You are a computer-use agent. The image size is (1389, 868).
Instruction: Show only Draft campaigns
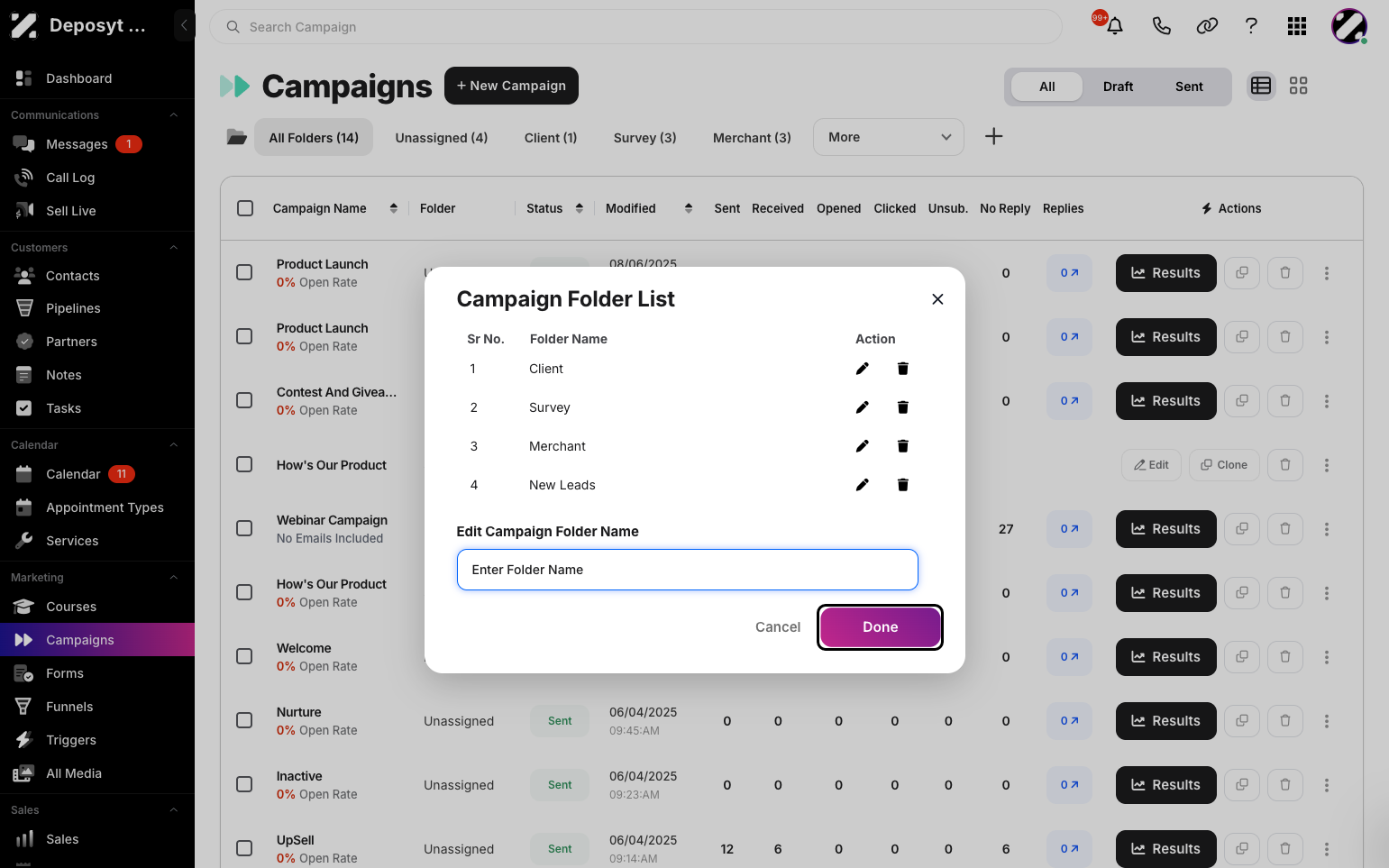(1118, 87)
